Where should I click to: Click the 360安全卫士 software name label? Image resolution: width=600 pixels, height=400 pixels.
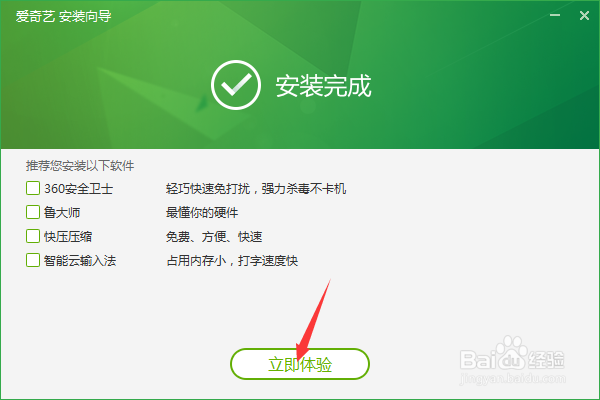point(78,189)
